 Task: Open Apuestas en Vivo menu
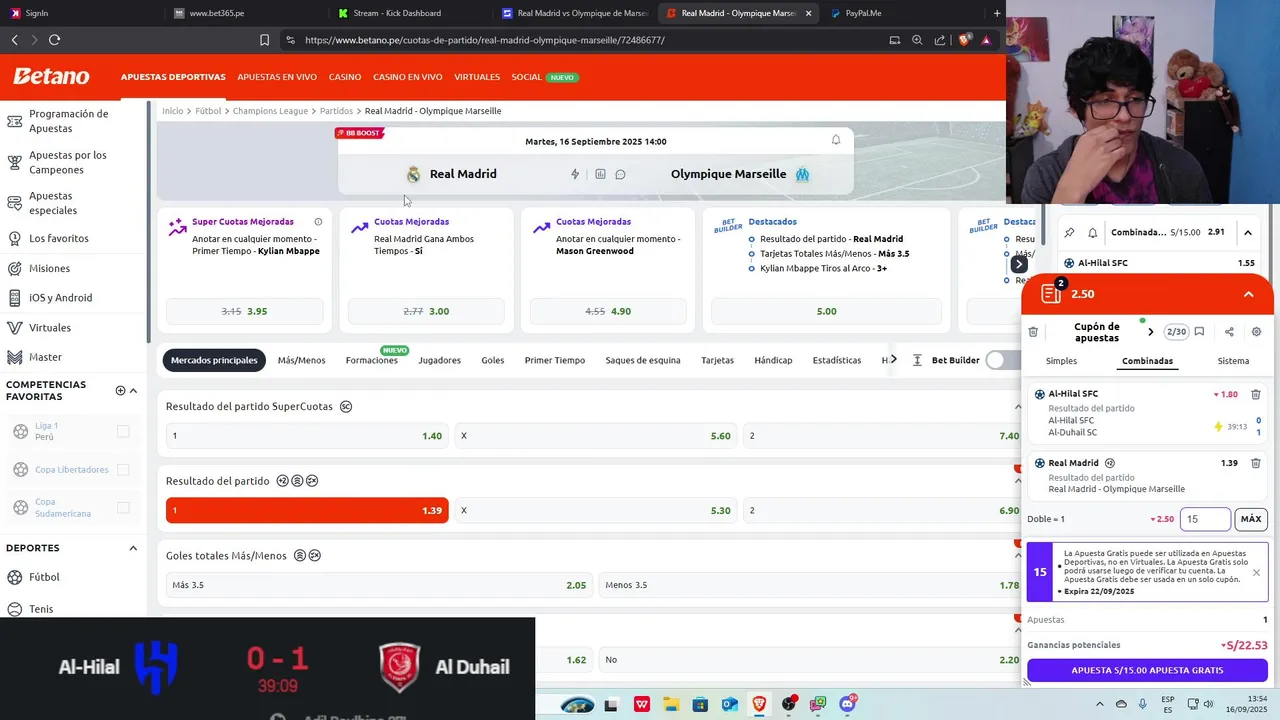(x=277, y=77)
